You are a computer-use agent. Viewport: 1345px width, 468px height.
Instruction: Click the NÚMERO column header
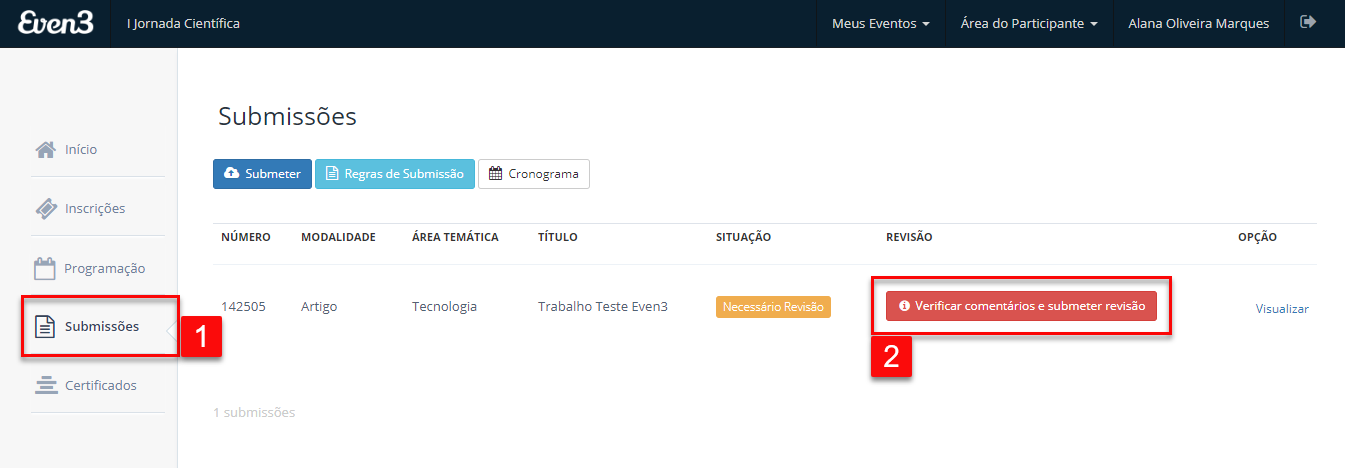[x=246, y=237]
